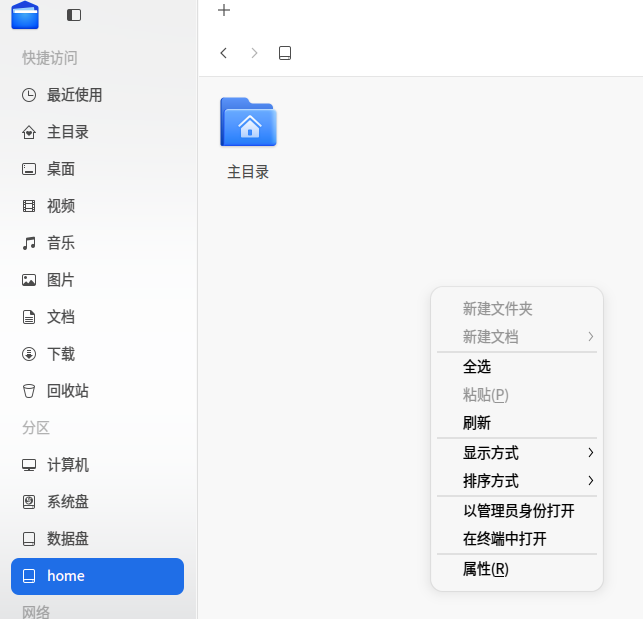Open 回收站 in the sidebar
This screenshot has width=643, height=619.
[98, 391]
